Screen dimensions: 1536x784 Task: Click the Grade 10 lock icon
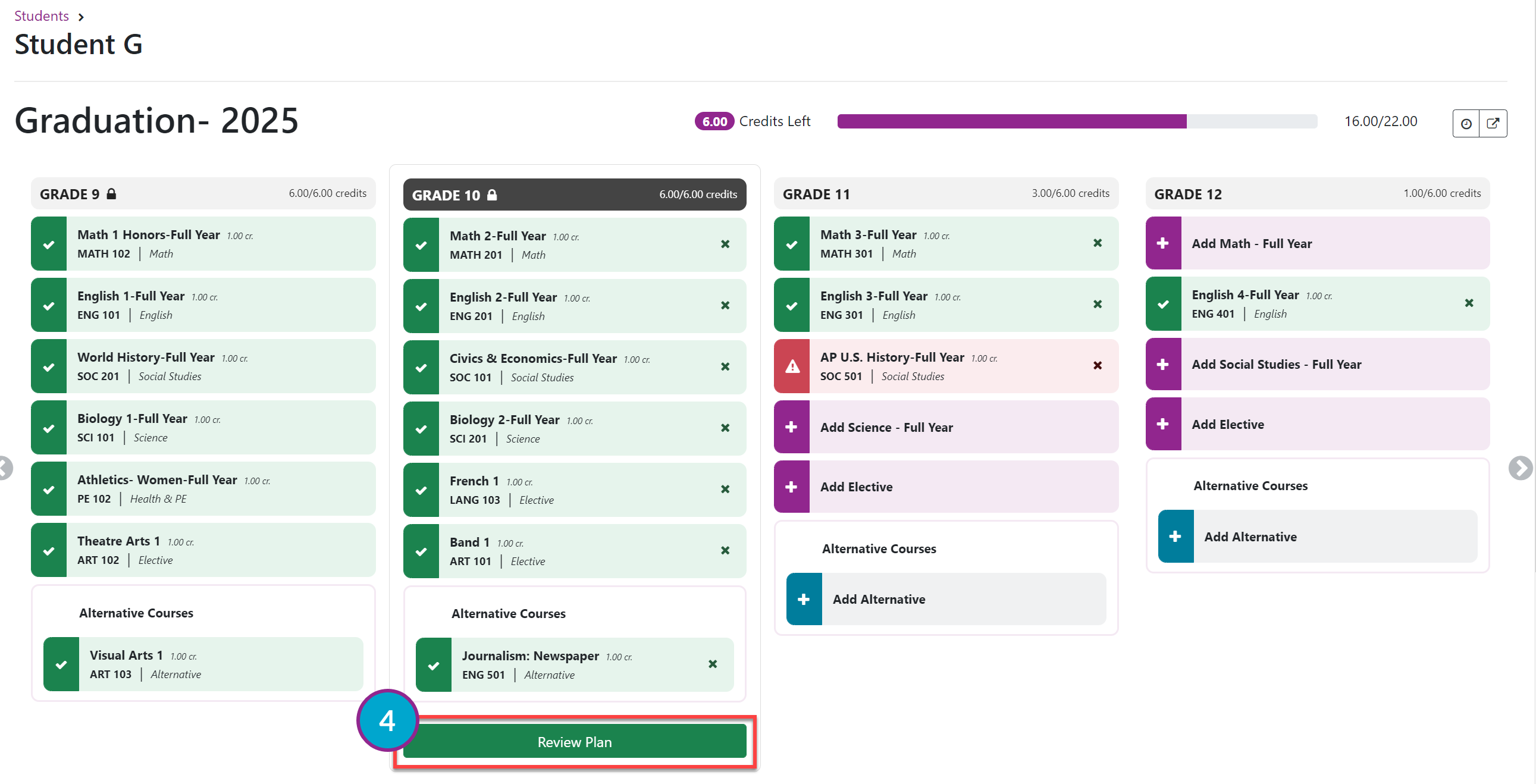(492, 195)
